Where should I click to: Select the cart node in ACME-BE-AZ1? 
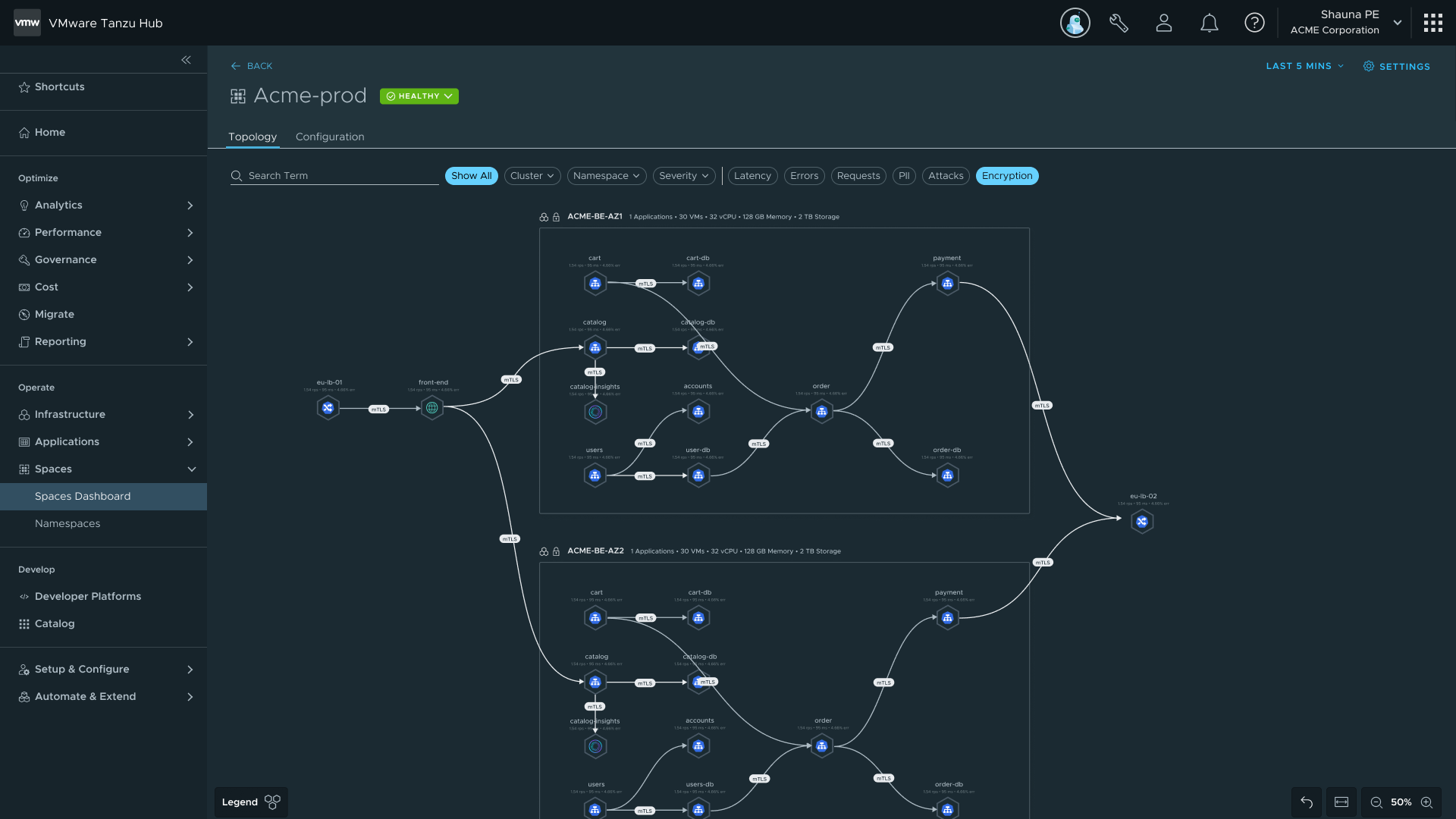595,284
